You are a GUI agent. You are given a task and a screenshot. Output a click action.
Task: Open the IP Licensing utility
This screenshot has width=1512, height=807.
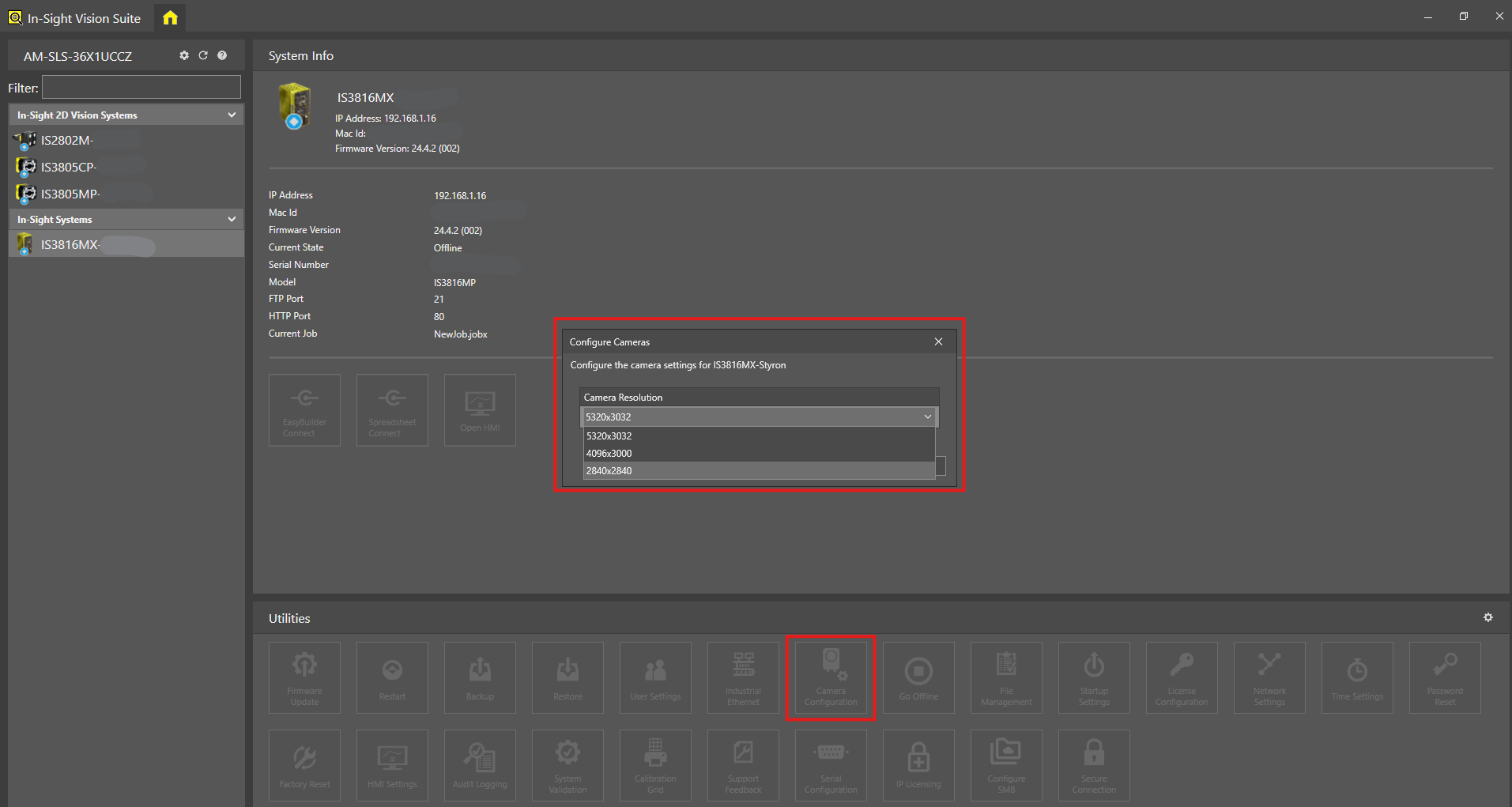click(x=918, y=765)
